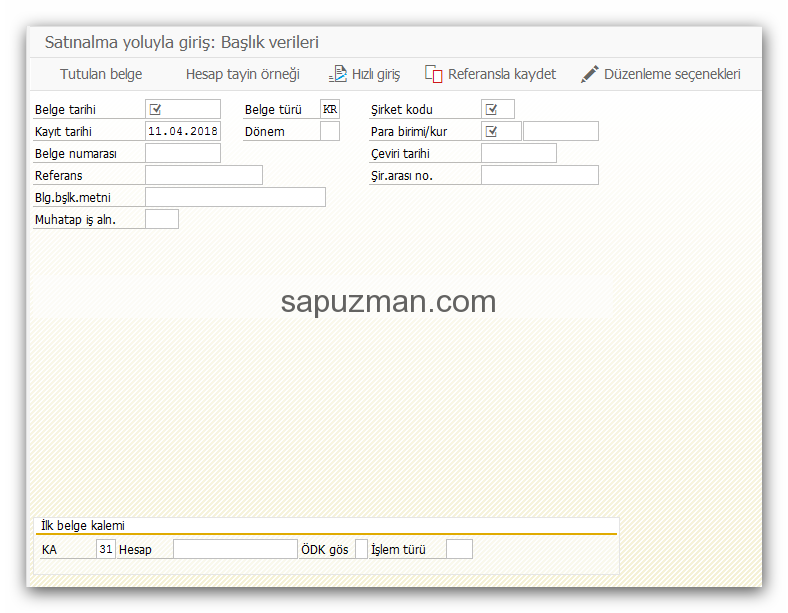
Task: Click the Çeviri tarihi label
Action: (400, 154)
